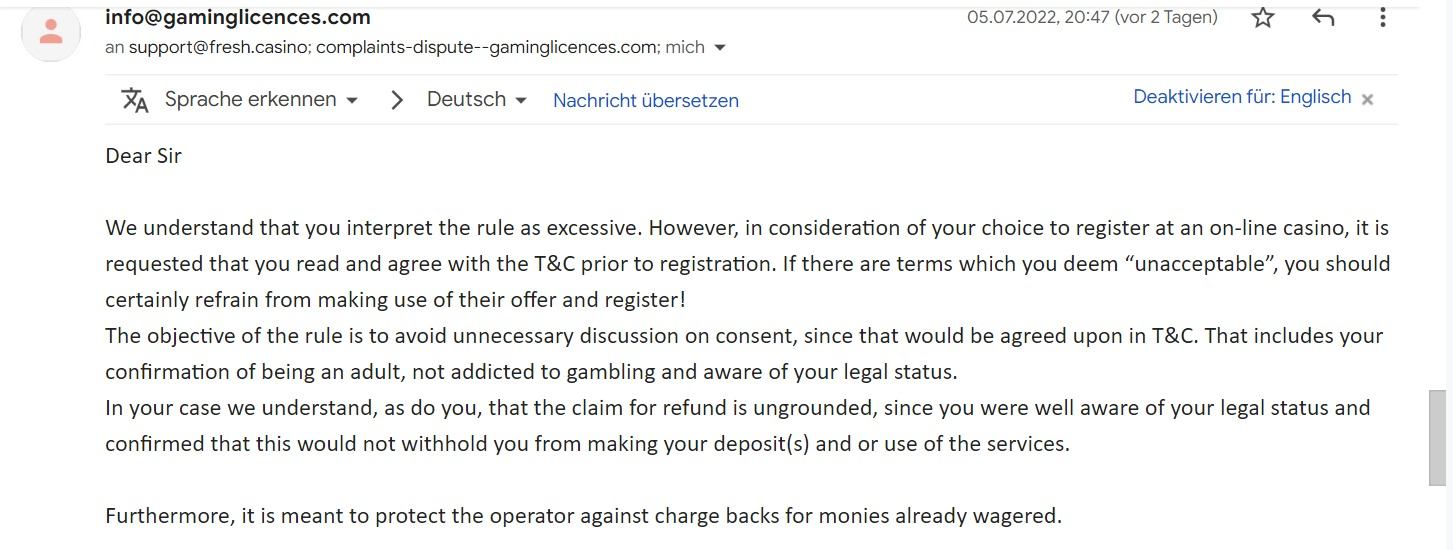
Task: Click 'Deaktivieren für: Englisch' link
Action: [1242, 97]
